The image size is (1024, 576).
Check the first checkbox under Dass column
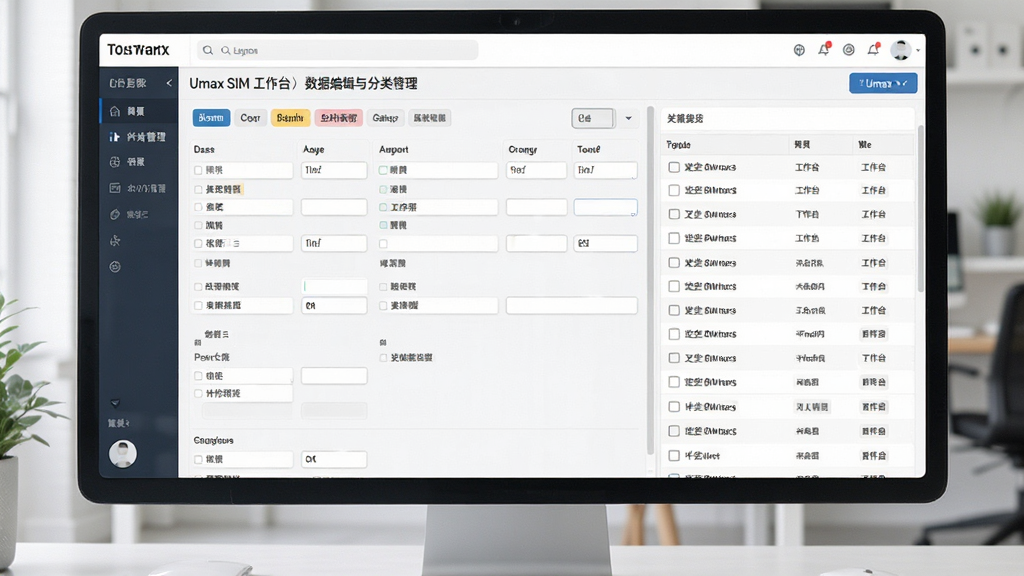point(198,170)
